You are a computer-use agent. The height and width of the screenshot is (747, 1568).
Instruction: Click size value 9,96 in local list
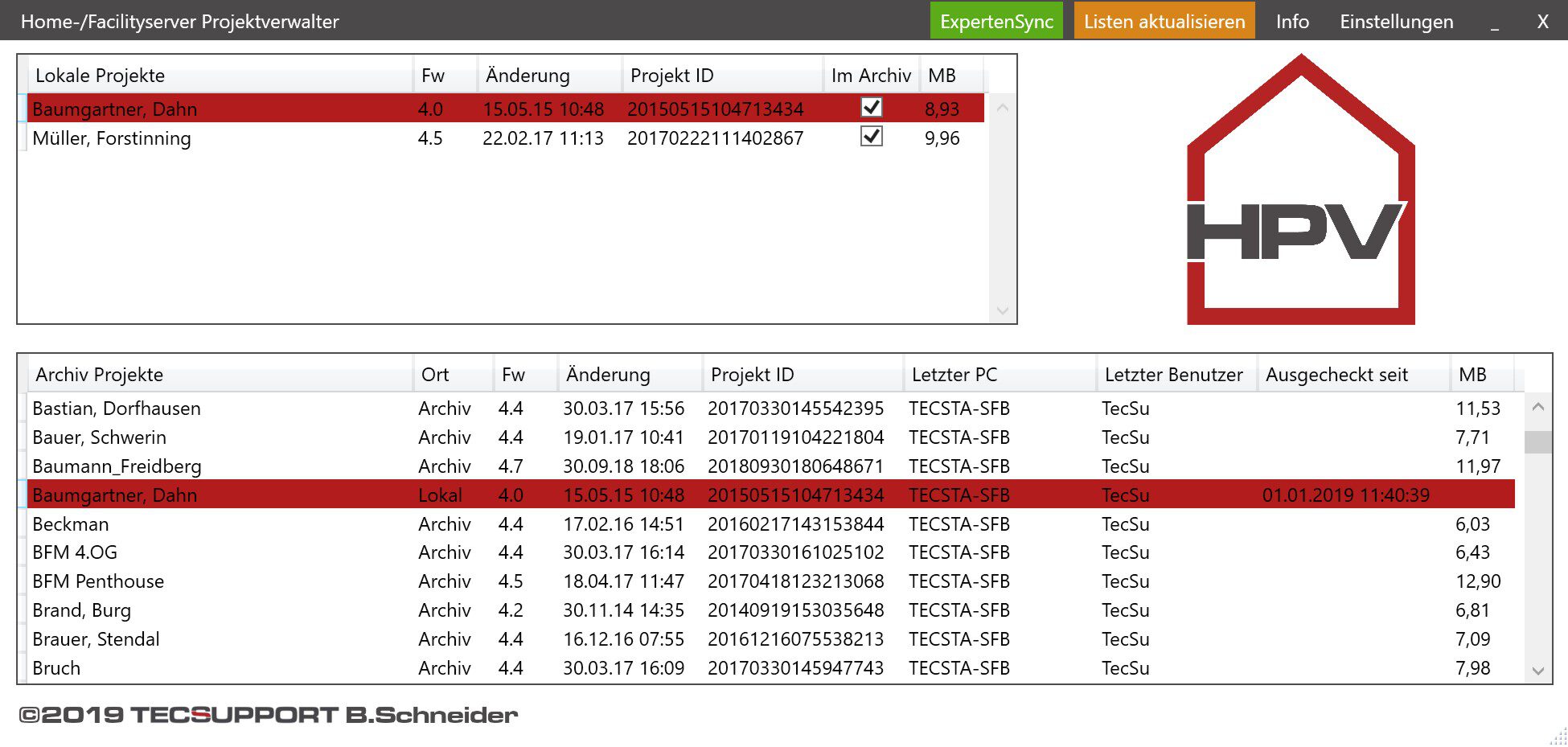pyautogui.click(x=942, y=138)
